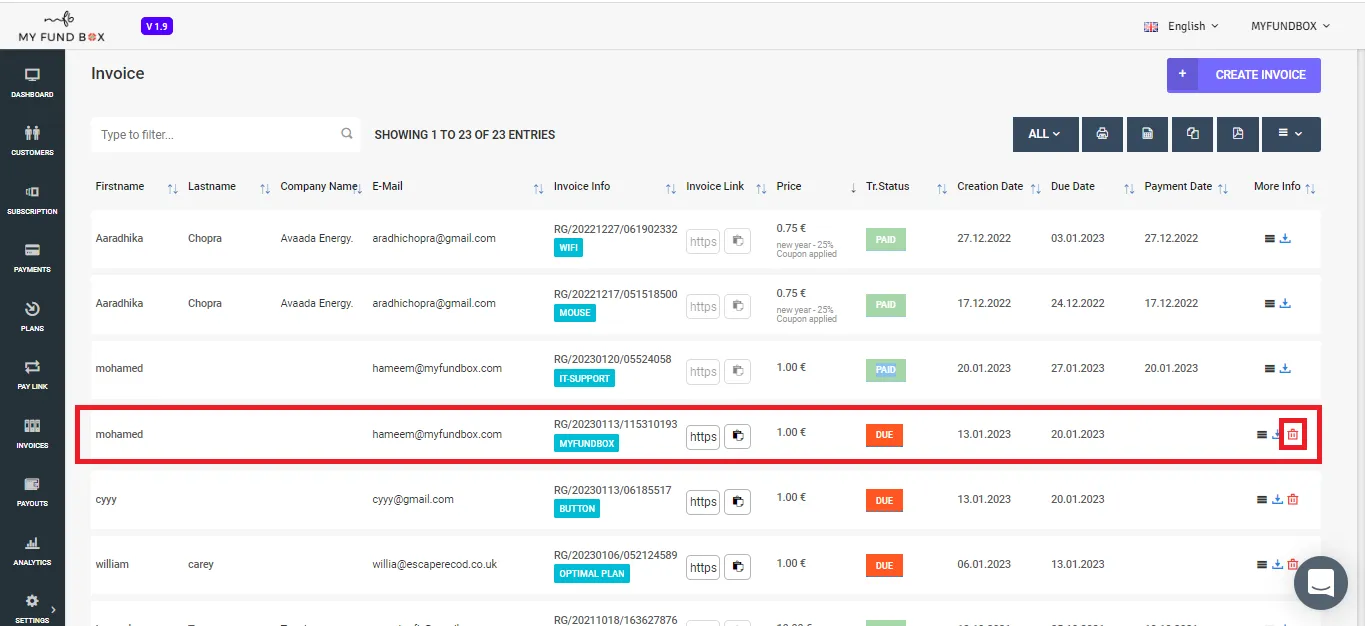
Task: Copy invoice table to clipboard
Action: pos(1192,134)
